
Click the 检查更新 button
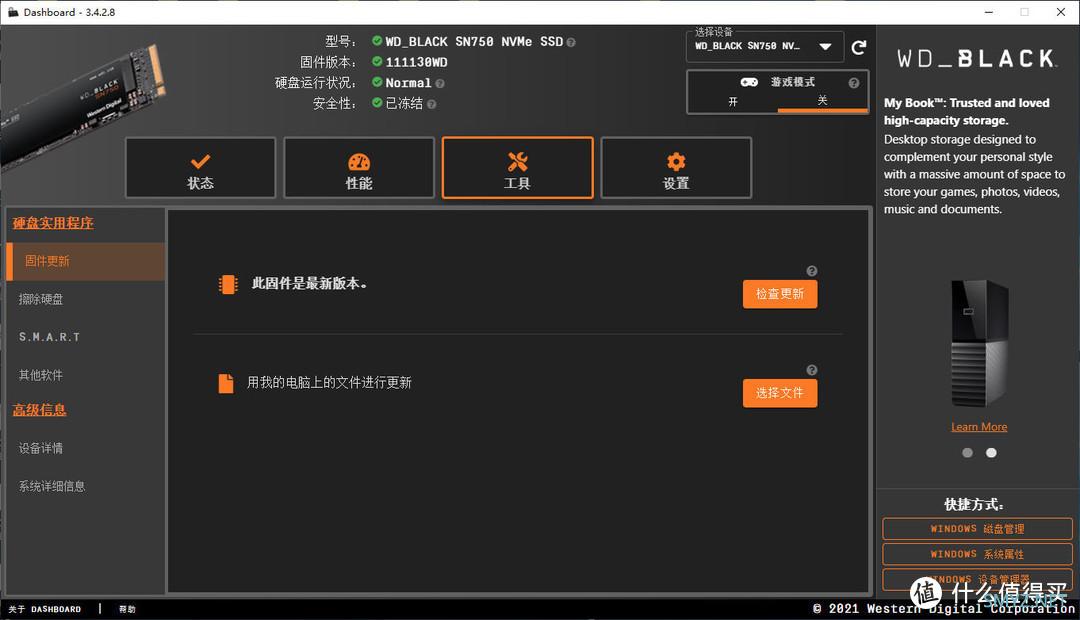[x=780, y=294]
